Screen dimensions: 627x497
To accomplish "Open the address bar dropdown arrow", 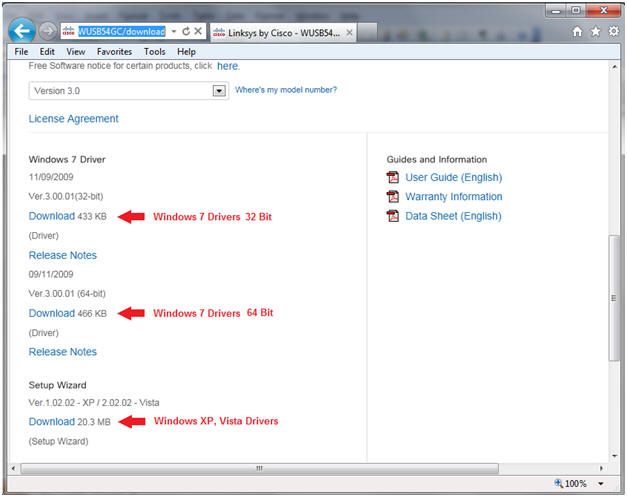I will pos(174,31).
